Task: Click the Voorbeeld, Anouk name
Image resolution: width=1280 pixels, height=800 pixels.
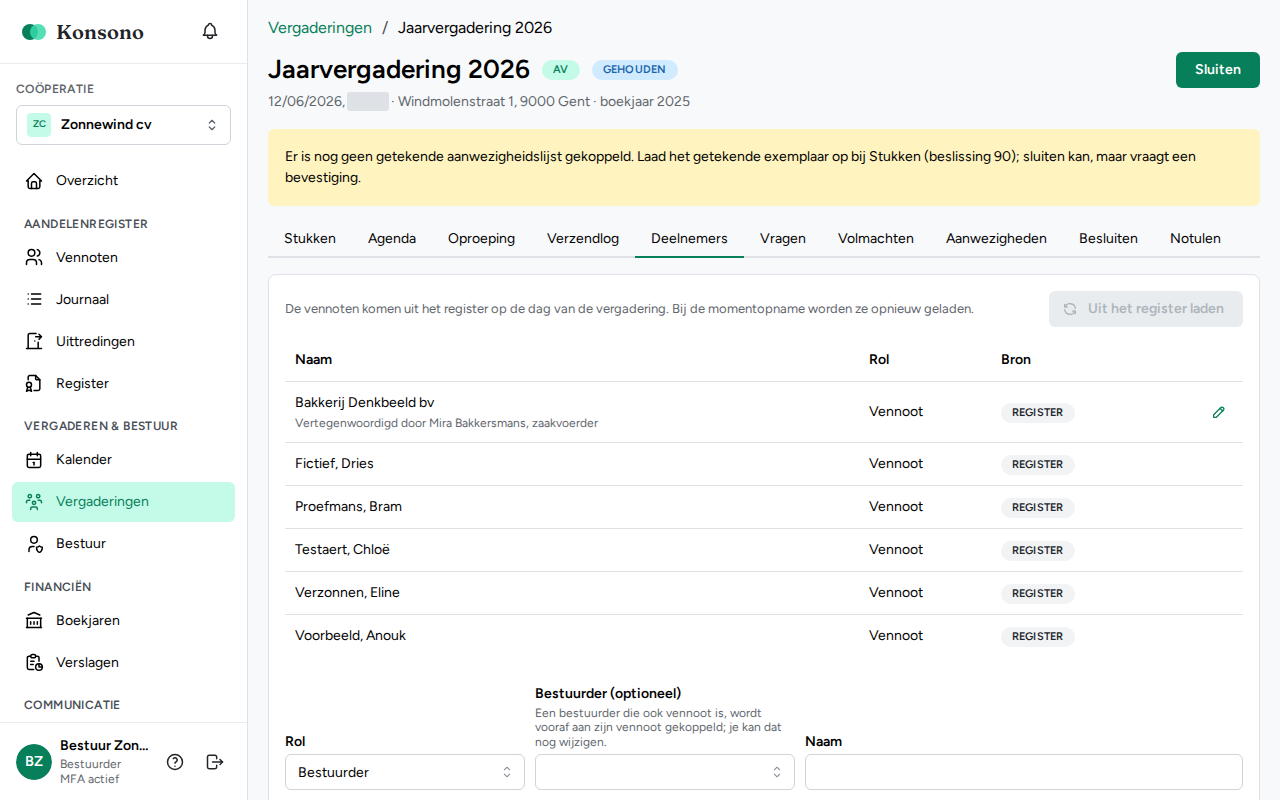Action: (x=350, y=636)
